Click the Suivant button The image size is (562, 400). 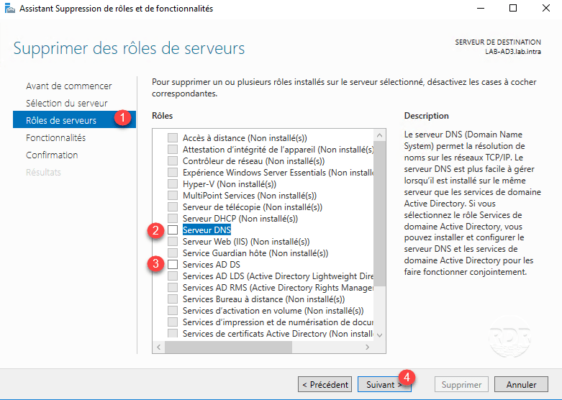pos(384,385)
